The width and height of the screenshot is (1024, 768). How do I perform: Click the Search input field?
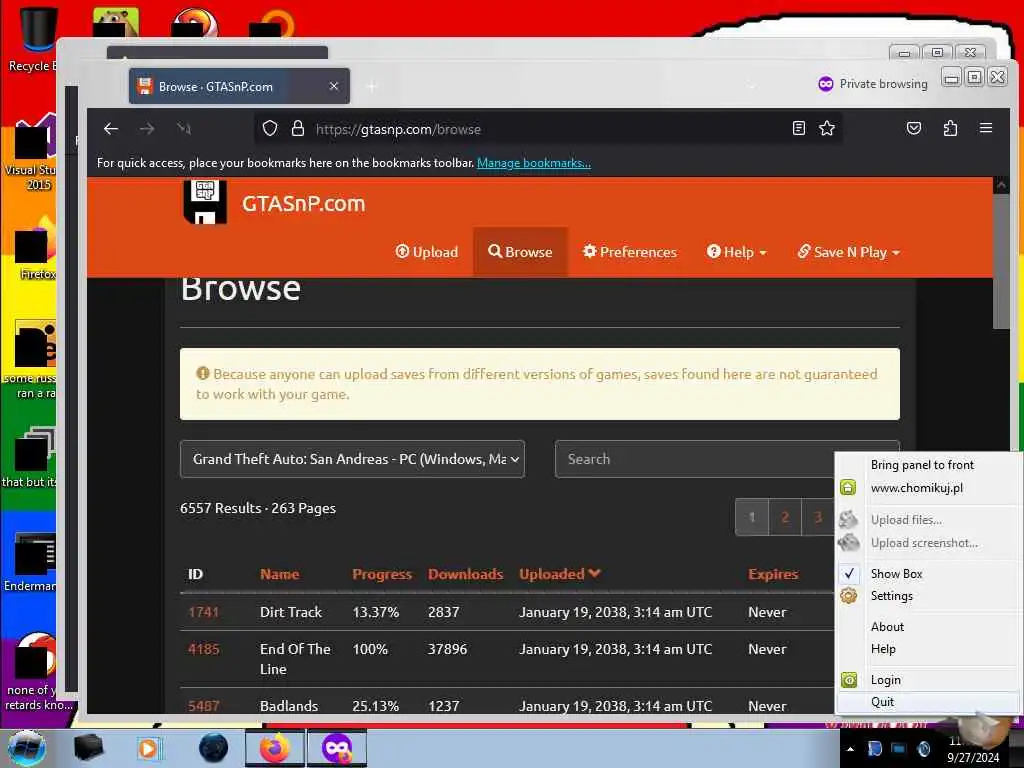[x=694, y=459]
